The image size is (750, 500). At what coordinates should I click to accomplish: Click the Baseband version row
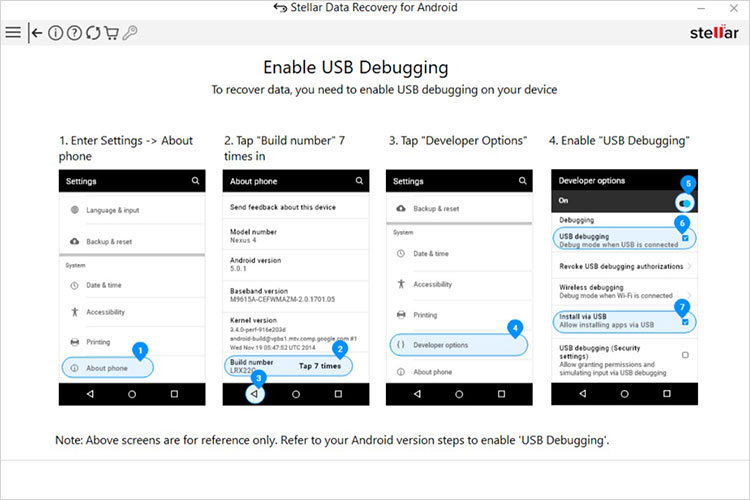296,295
